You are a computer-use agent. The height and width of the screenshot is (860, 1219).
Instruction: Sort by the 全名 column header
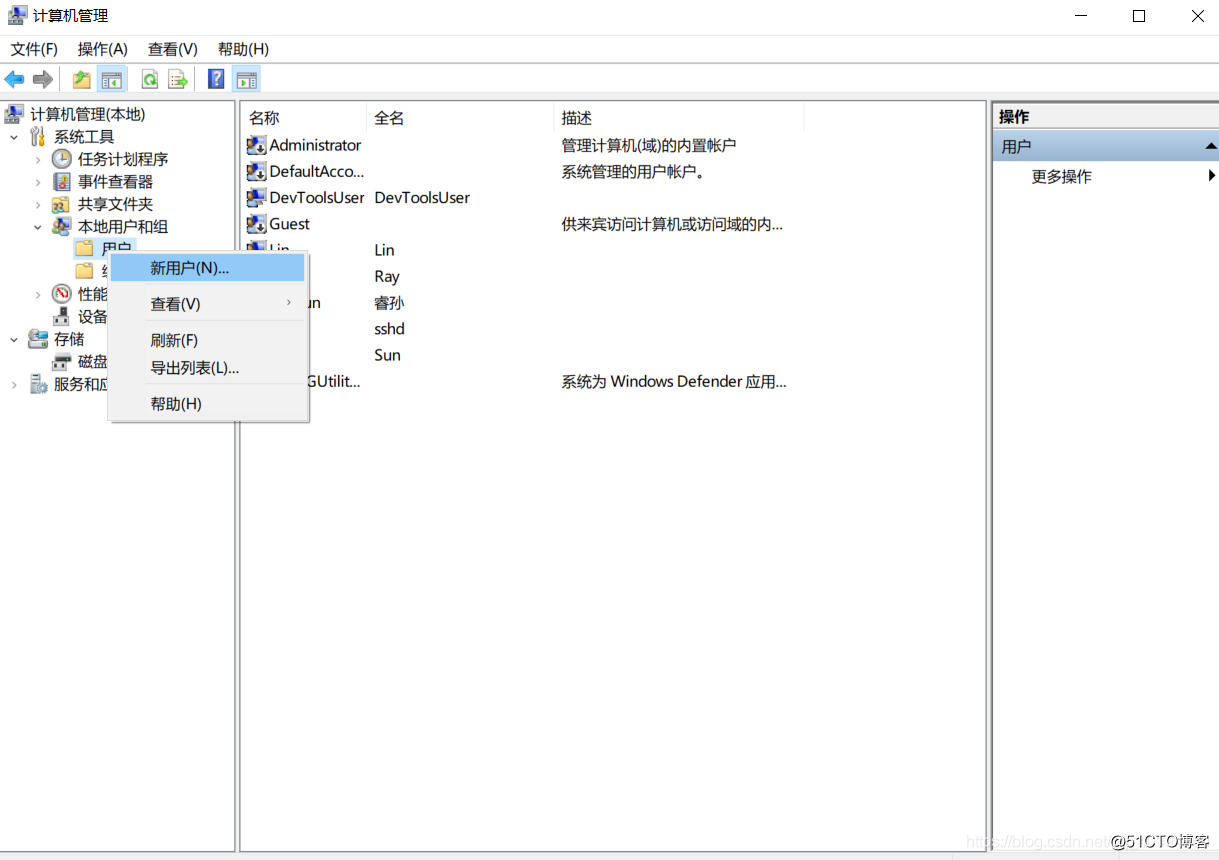pos(460,118)
